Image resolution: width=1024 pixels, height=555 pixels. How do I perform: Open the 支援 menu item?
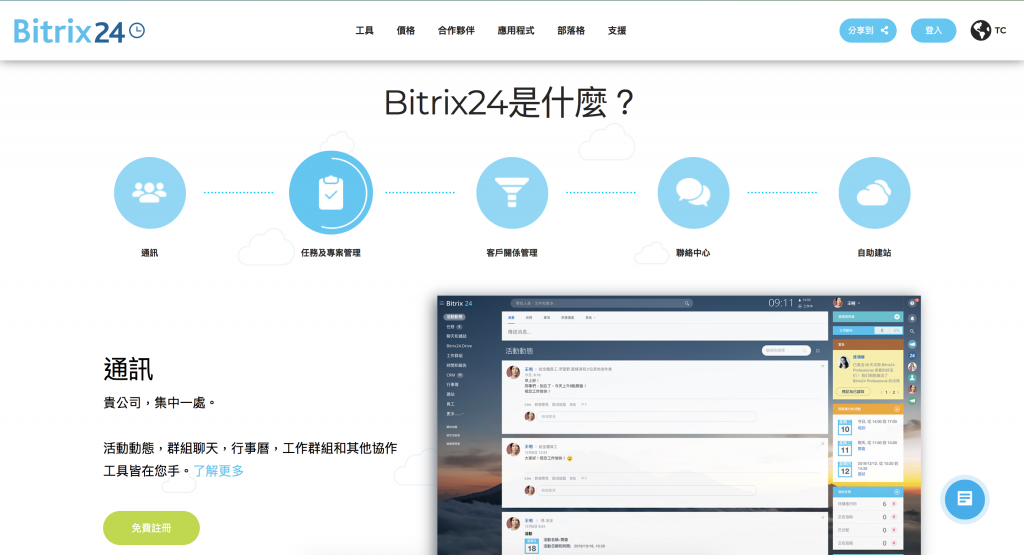617,31
